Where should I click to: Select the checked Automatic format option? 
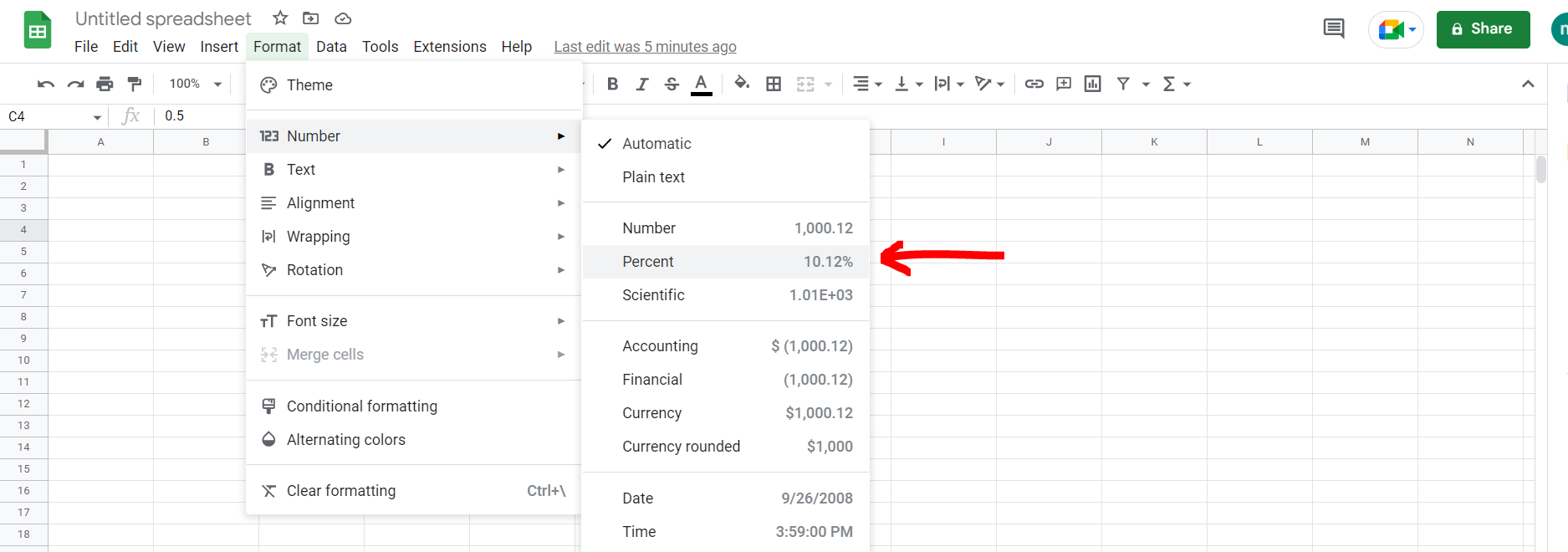point(656,144)
